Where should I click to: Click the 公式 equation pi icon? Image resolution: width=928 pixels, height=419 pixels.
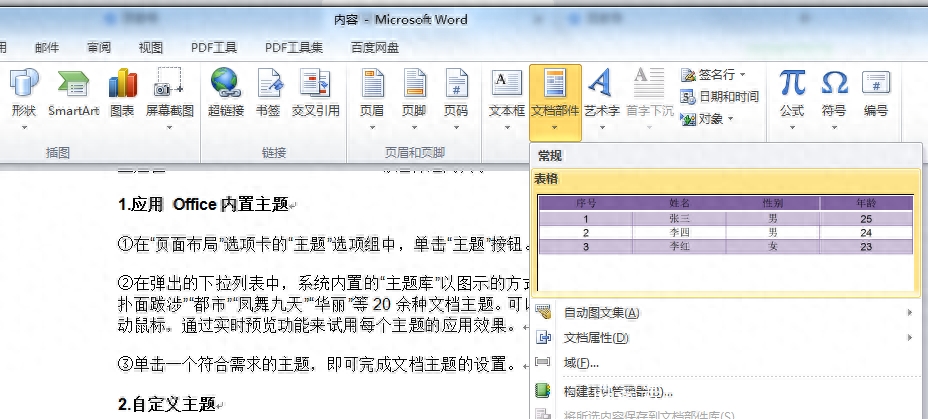coord(792,82)
